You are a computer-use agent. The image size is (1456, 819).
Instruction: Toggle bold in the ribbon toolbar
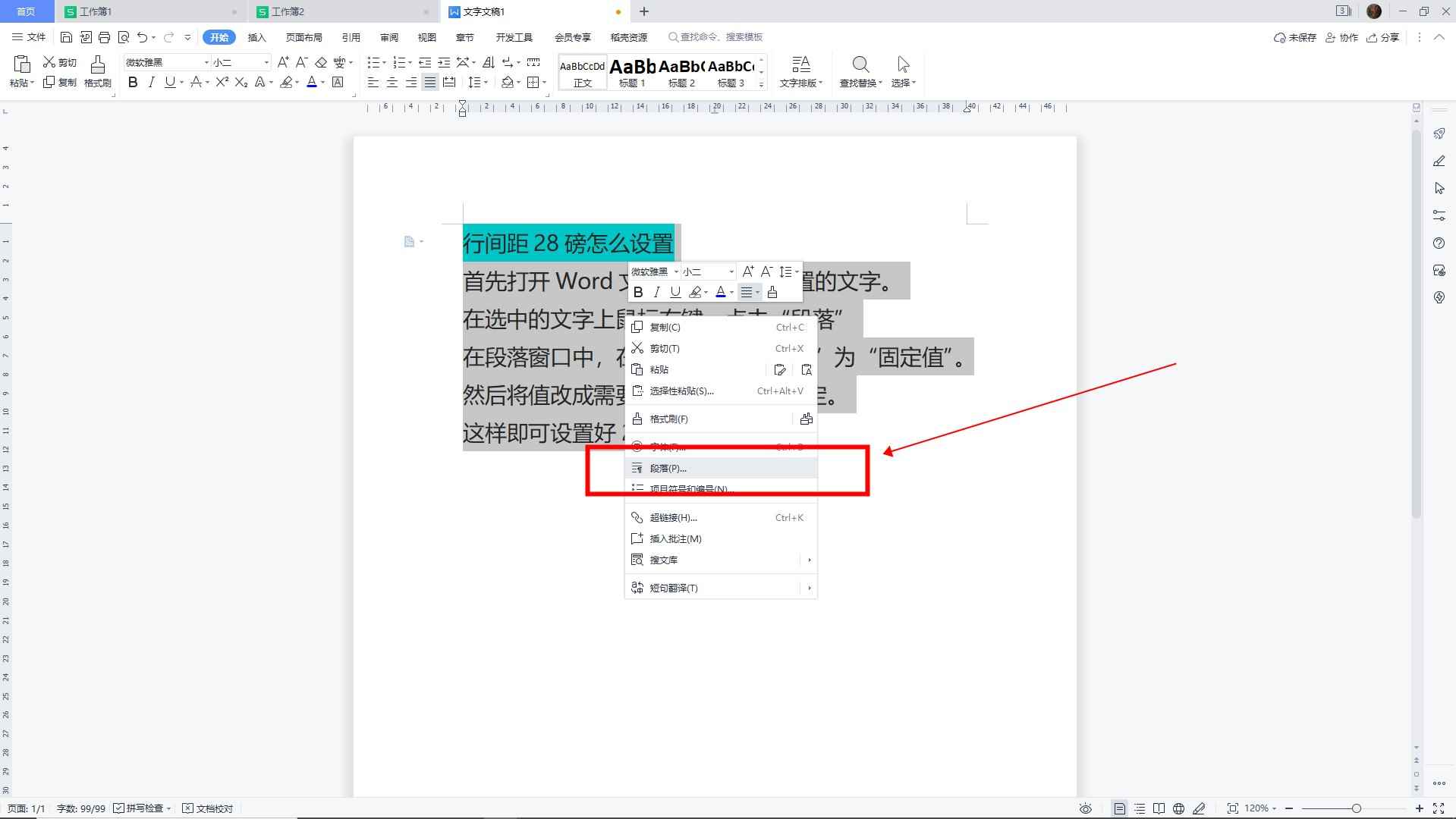coord(133,83)
